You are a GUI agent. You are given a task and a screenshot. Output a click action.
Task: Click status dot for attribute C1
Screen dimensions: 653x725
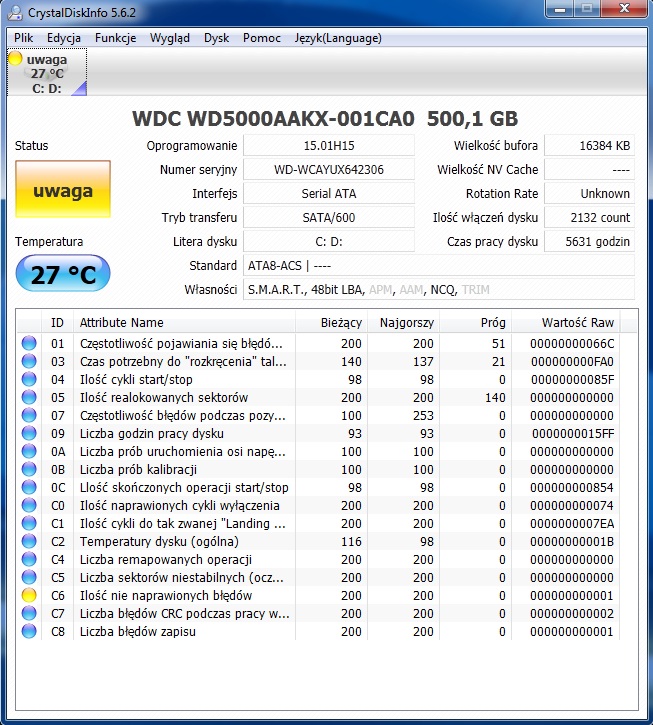point(29,523)
